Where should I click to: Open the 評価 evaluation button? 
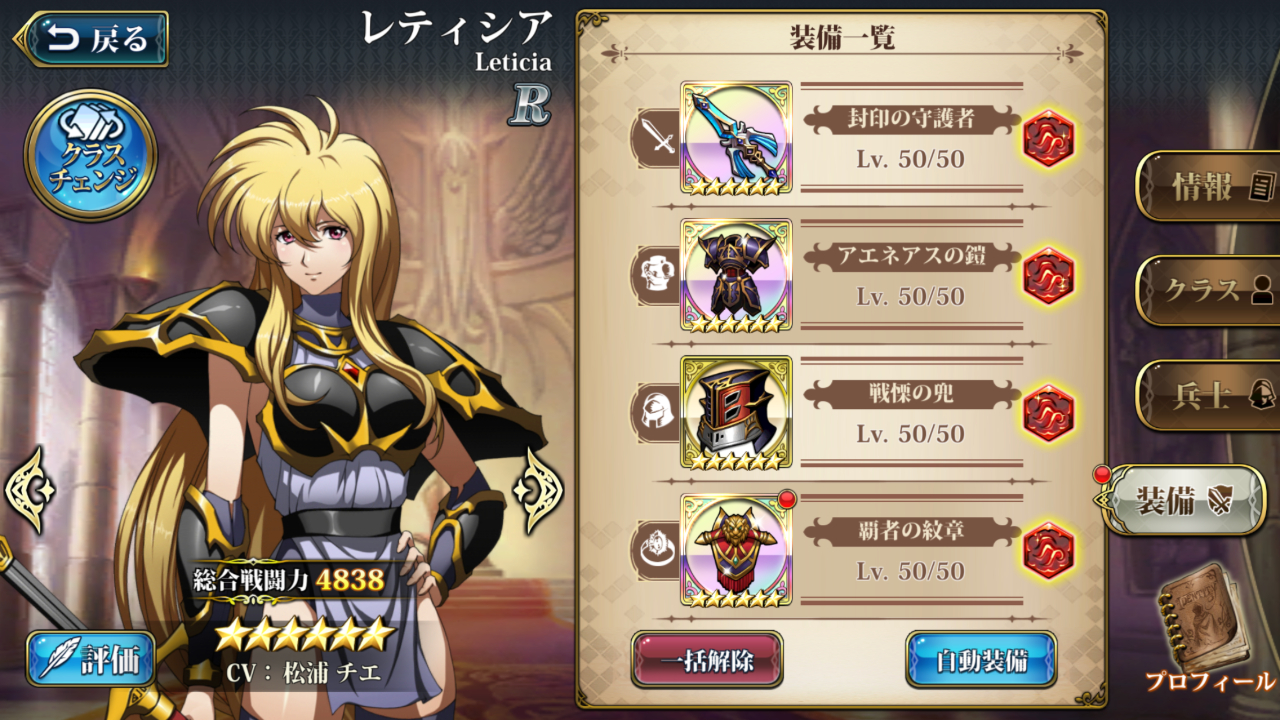(x=91, y=659)
